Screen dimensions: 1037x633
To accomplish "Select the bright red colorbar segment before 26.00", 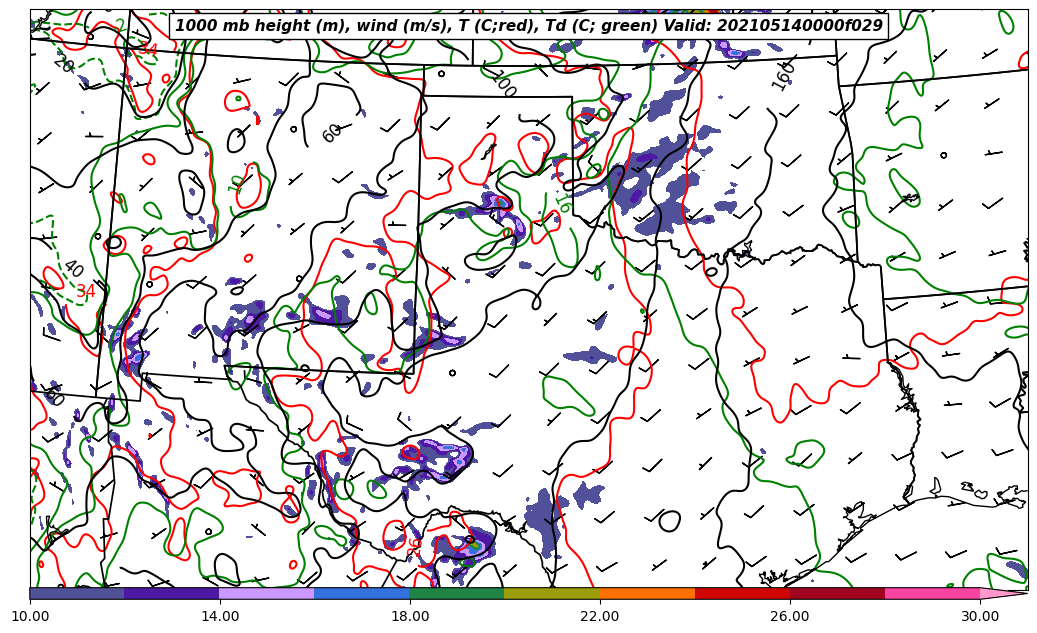I will [741, 593].
